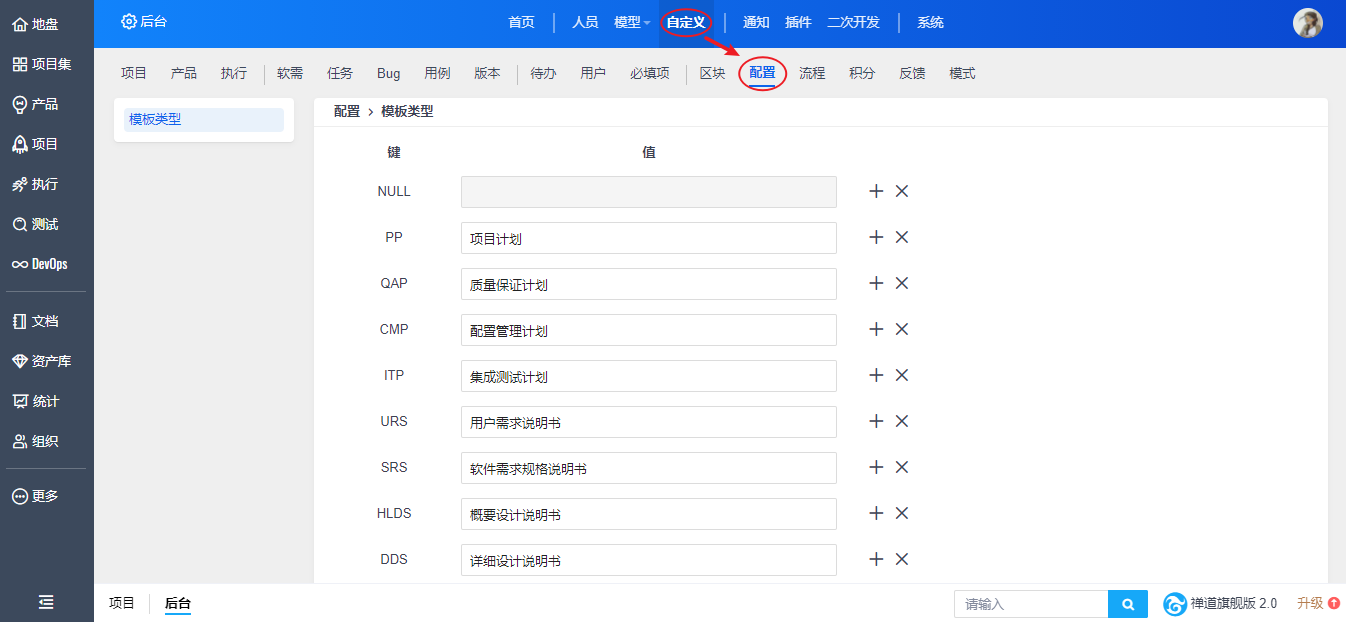Switch to the 流程 tab

coord(812,73)
